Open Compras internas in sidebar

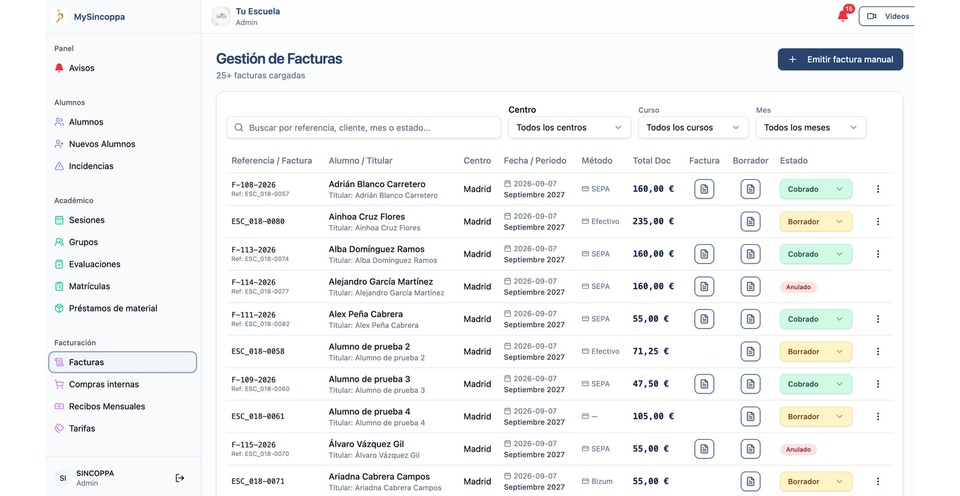[122, 384]
